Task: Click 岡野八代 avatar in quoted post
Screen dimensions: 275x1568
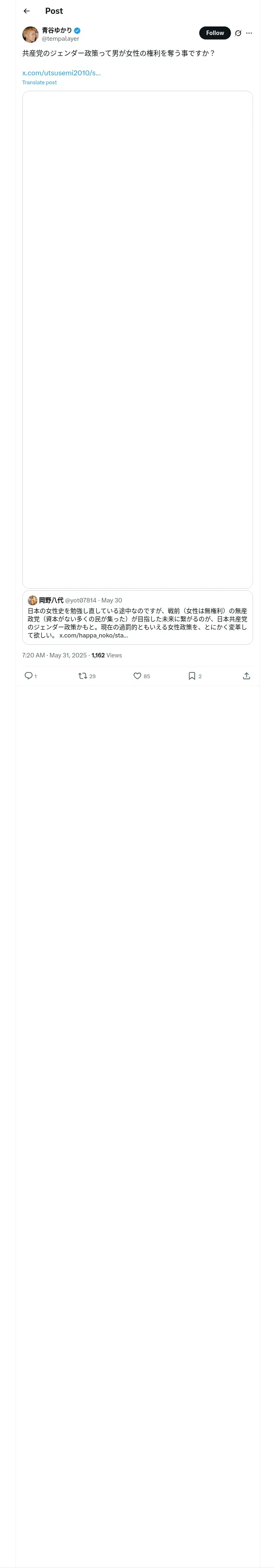Action: point(32,600)
